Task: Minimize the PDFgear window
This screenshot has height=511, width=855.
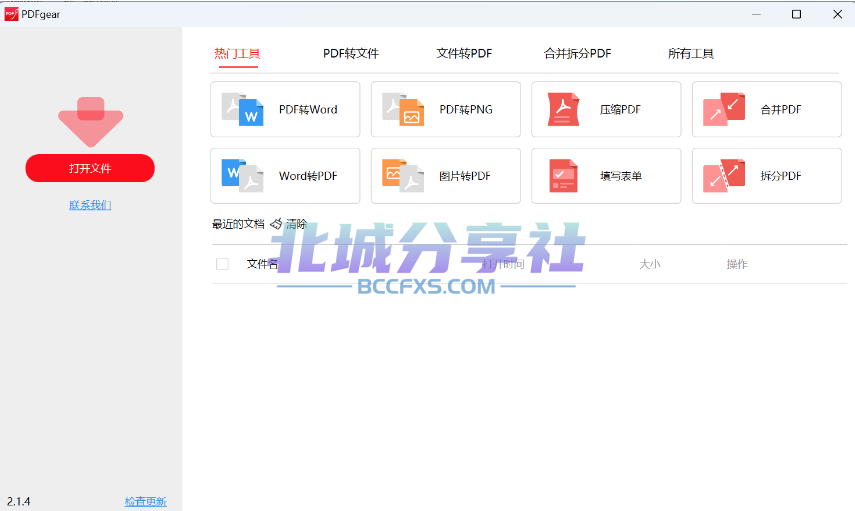Action: [x=756, y=14]
